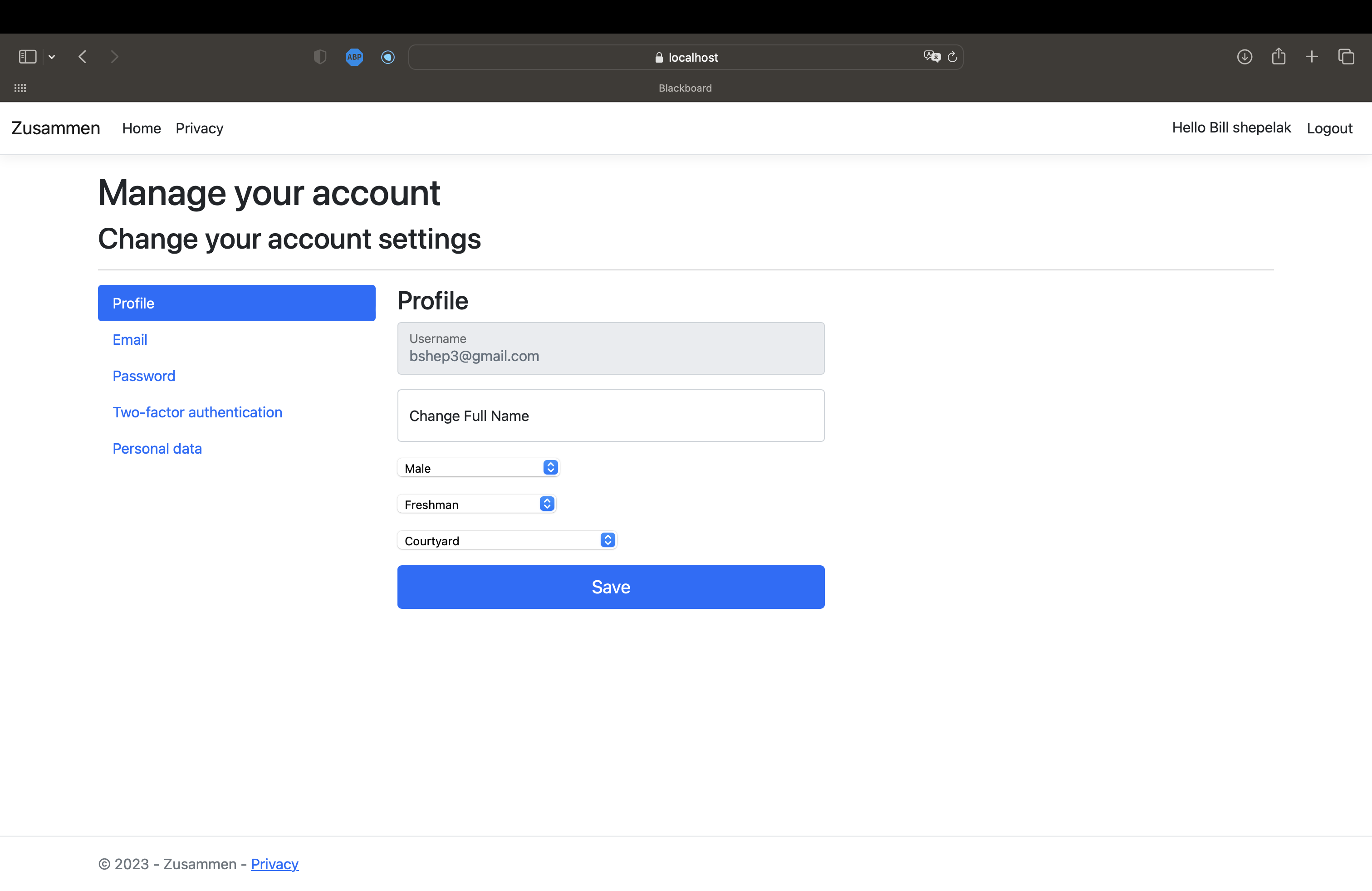Open the Privacy link in footer
This screenshot has height=891, width=1372.
tap(274, 864)
